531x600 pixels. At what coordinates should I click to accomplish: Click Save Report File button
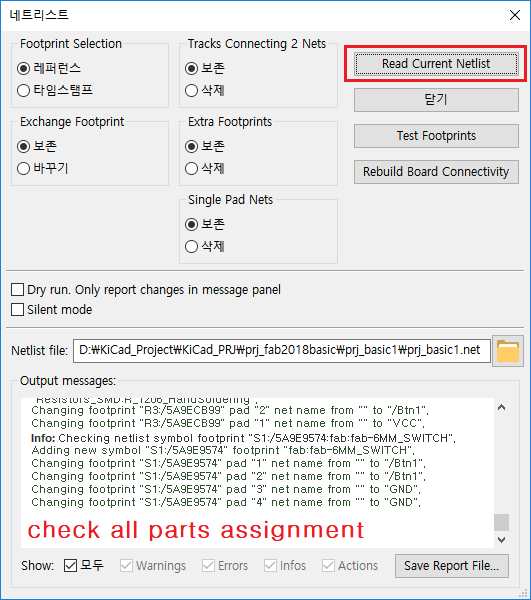coord(452,566)
